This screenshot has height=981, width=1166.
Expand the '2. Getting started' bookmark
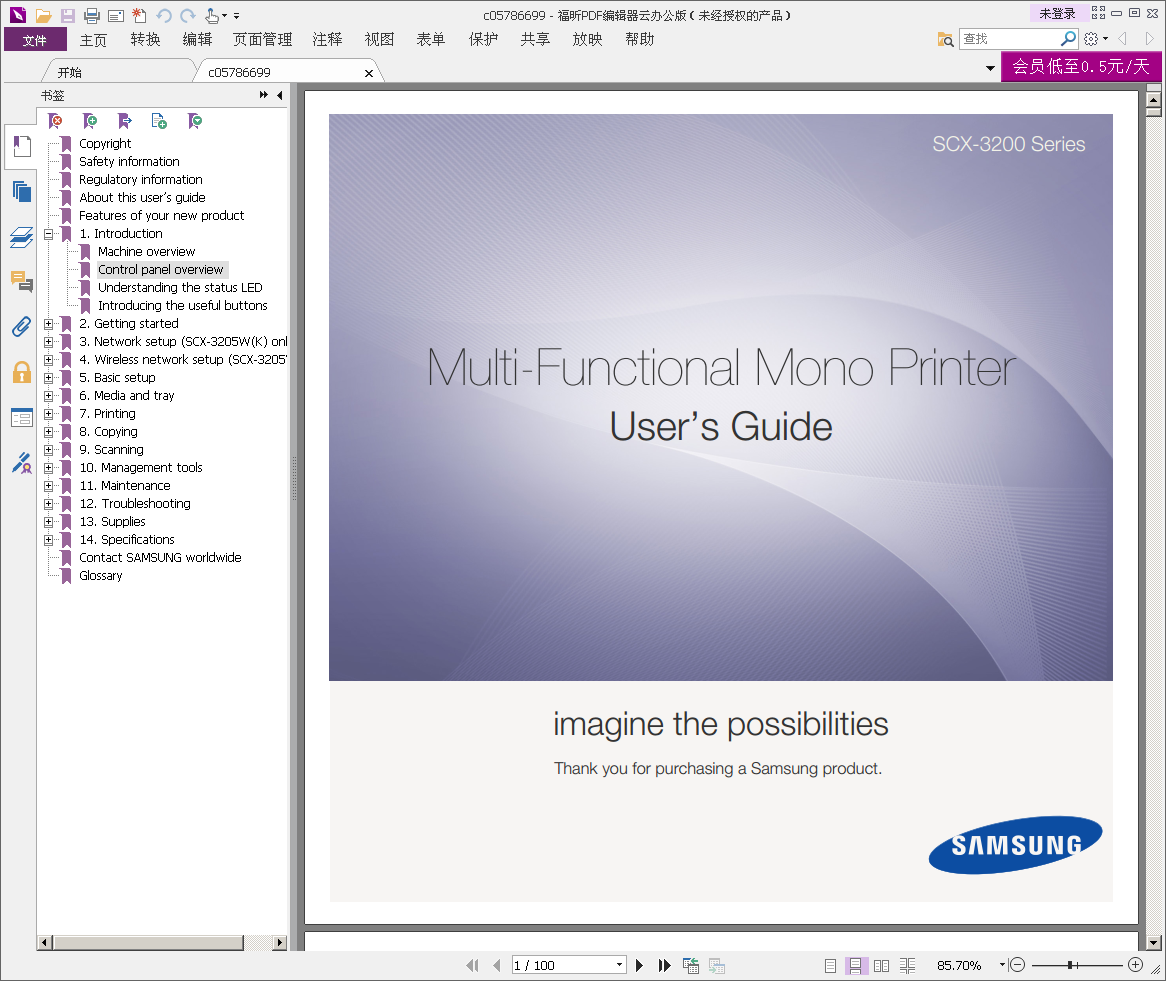(48, 324)
